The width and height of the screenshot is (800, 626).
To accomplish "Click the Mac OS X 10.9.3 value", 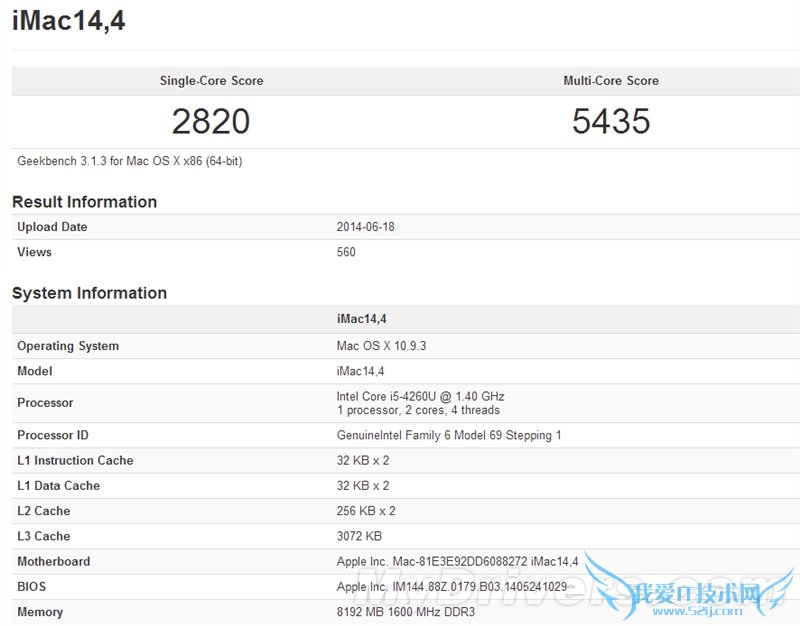I will (x=381, y=346).
